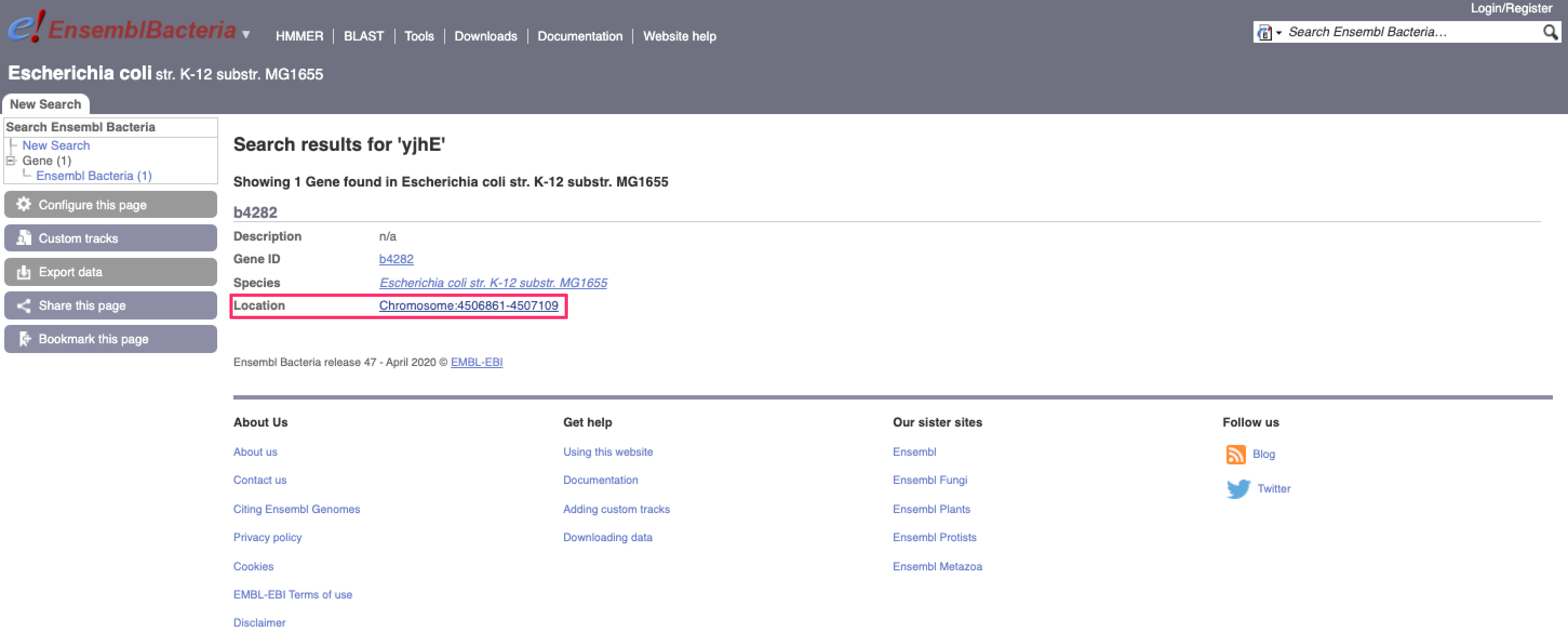The height and width of the screenshot is (632, 1568).
Task: Open the Ensembl Fungi link
Action: (929, 480)
